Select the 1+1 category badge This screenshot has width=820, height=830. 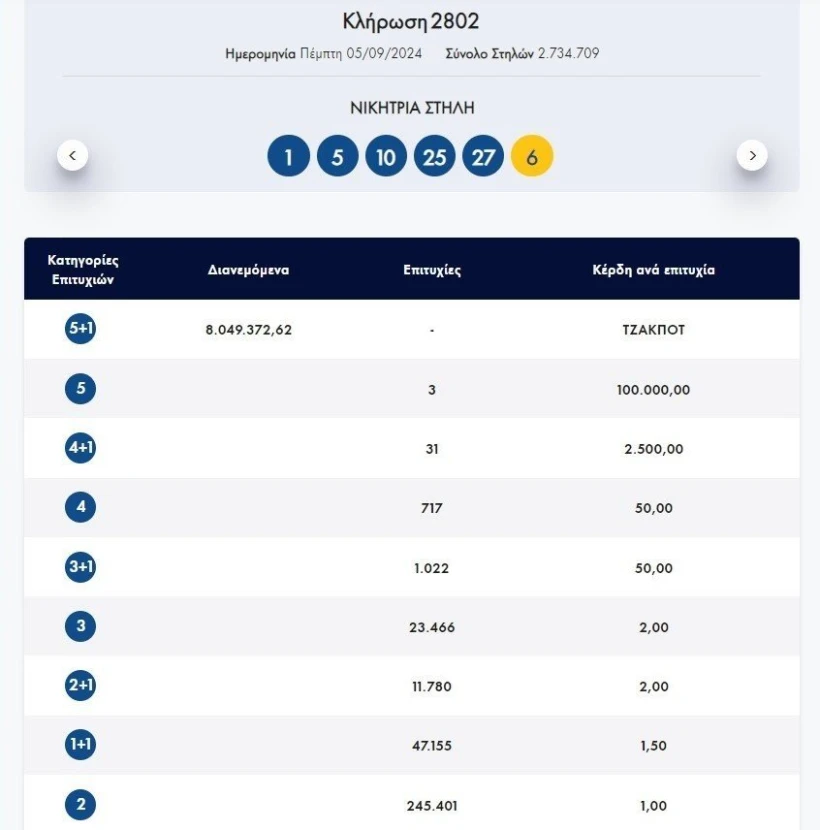[x=81, y=745]
